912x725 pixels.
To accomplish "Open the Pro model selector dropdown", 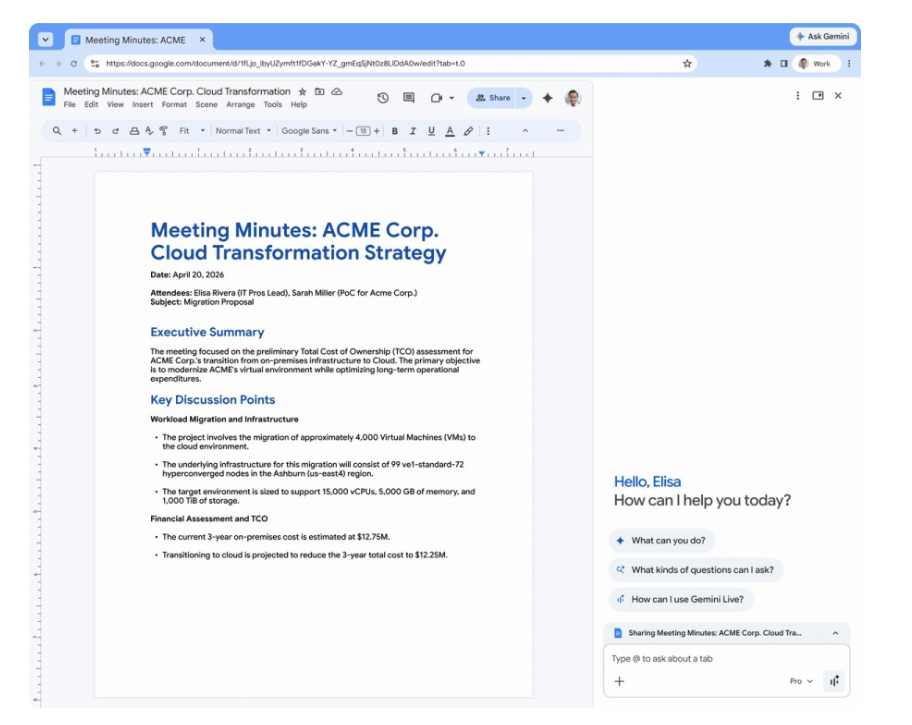I will tap(801, 681).
